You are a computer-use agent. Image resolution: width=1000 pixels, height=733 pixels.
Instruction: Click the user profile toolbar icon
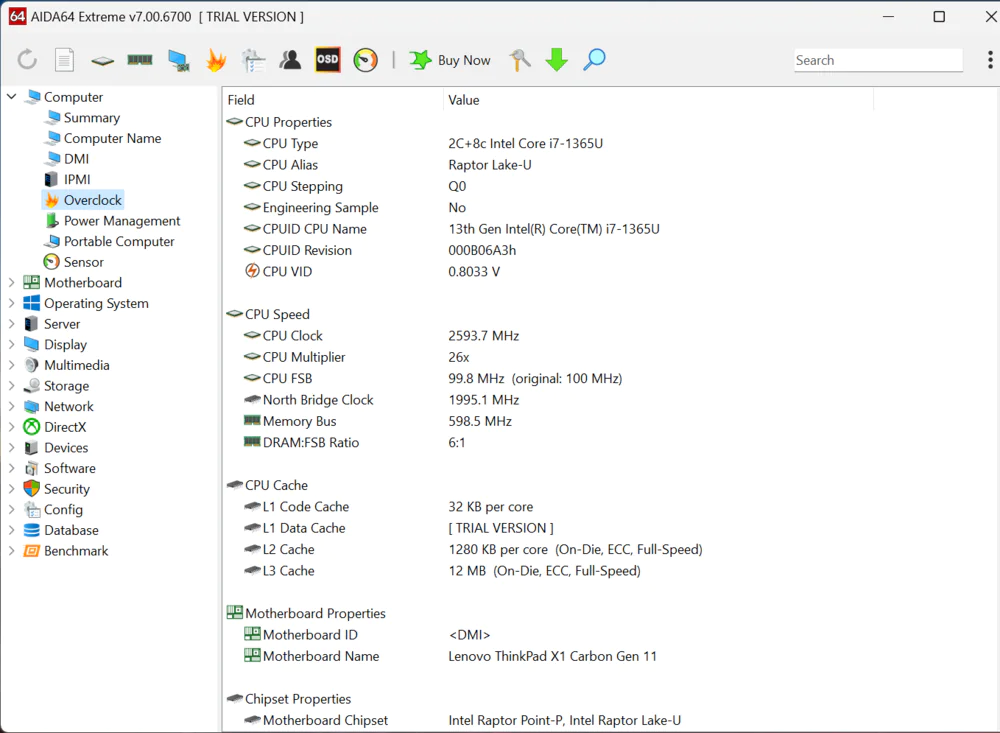(x=290, y=60)
